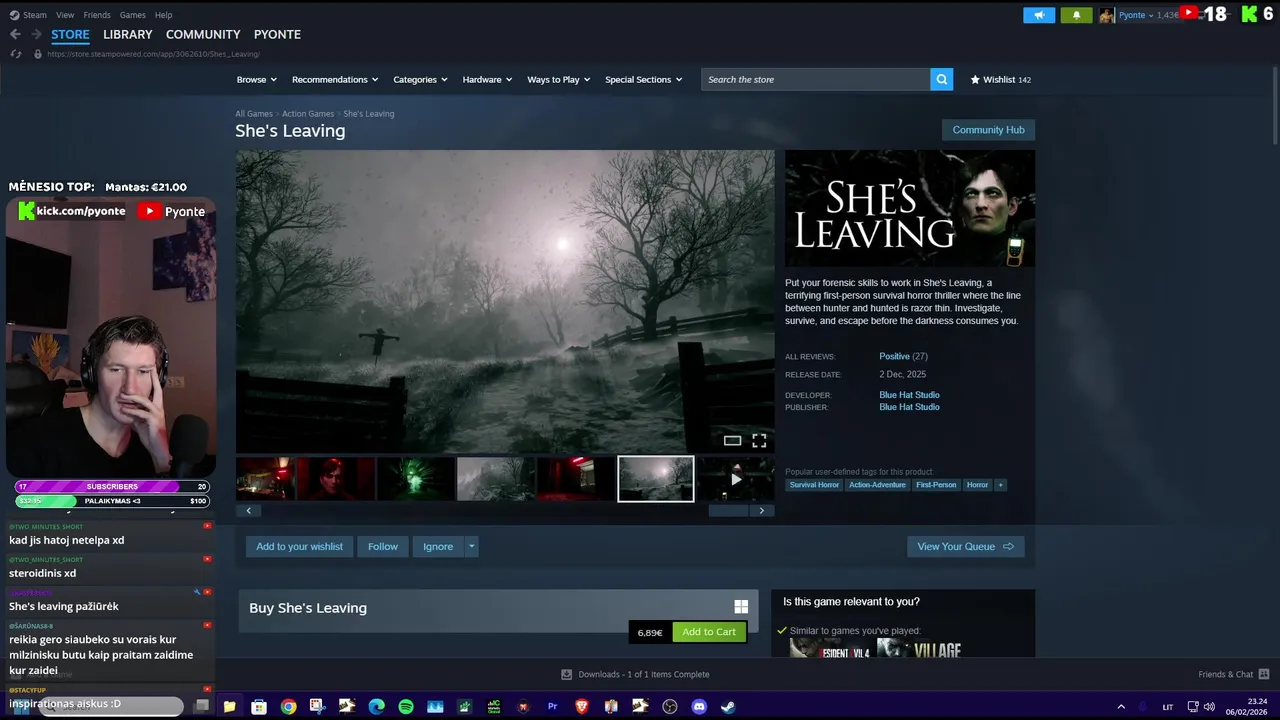Open the Community Hub
The height and width of the screenshot is (720, 1280).
point(988,130)
